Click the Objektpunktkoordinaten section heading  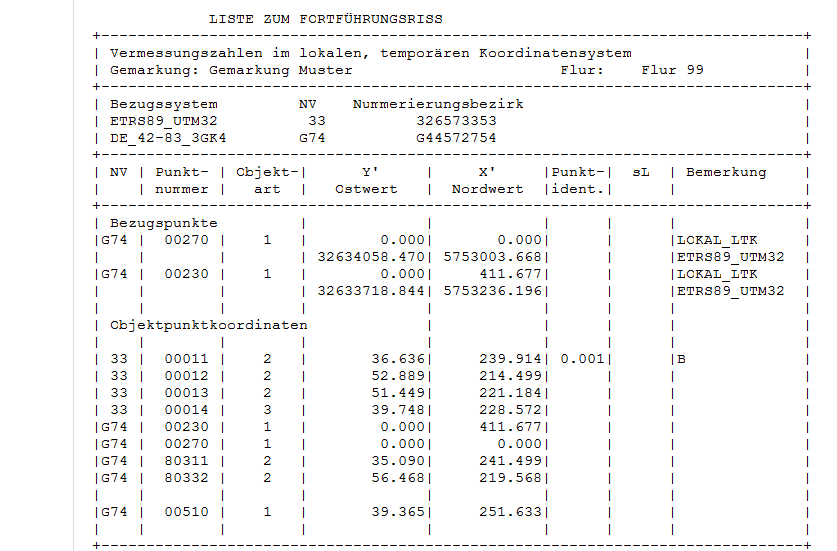[x=208, y=325]
